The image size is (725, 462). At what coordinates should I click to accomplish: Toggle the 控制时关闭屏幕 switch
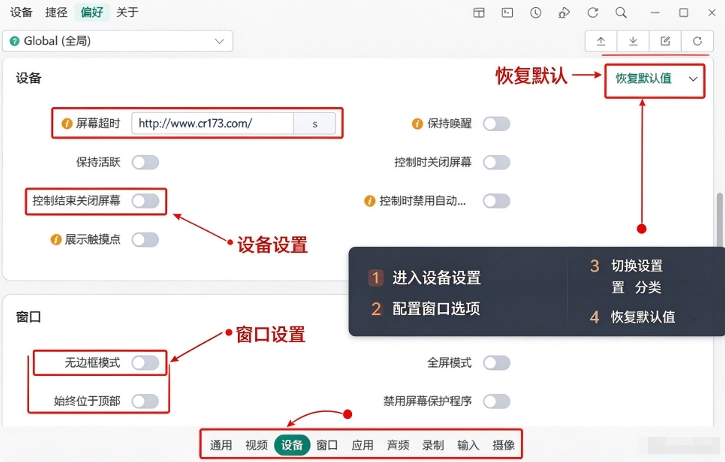pyautogui.click(x=497, y=162)
